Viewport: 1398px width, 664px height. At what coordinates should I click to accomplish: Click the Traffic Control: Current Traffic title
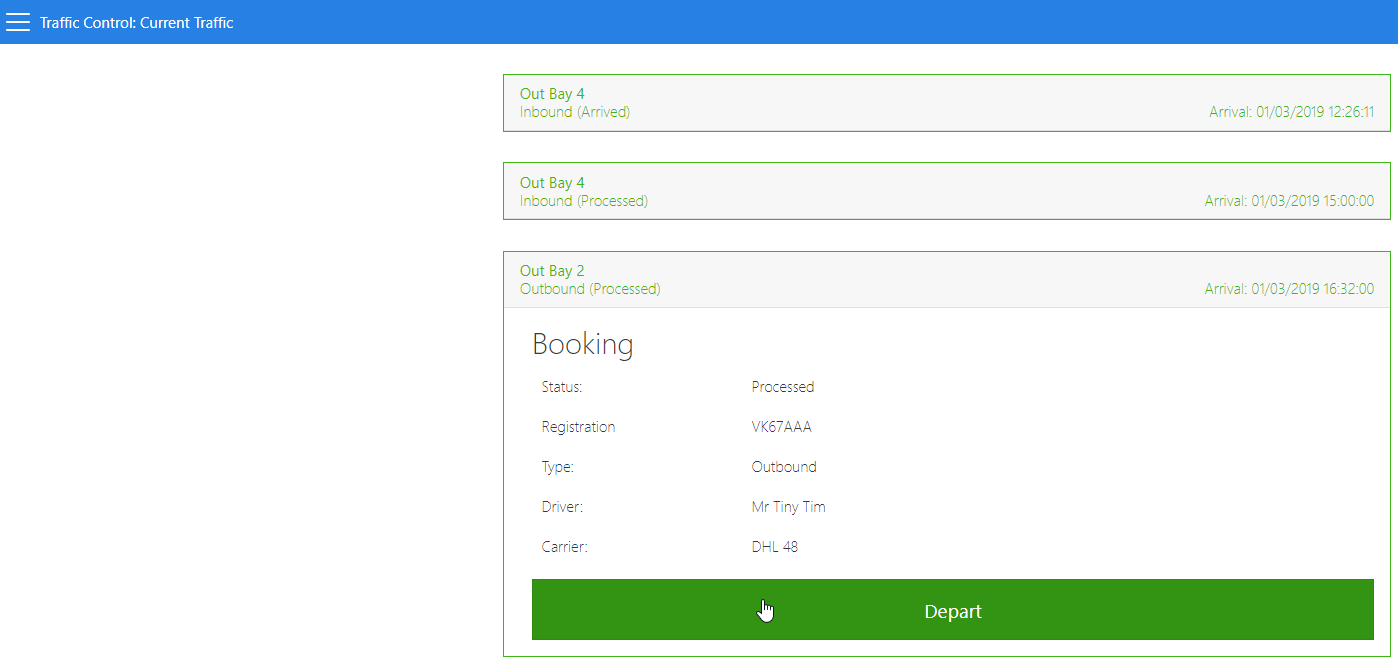point(137,22)
